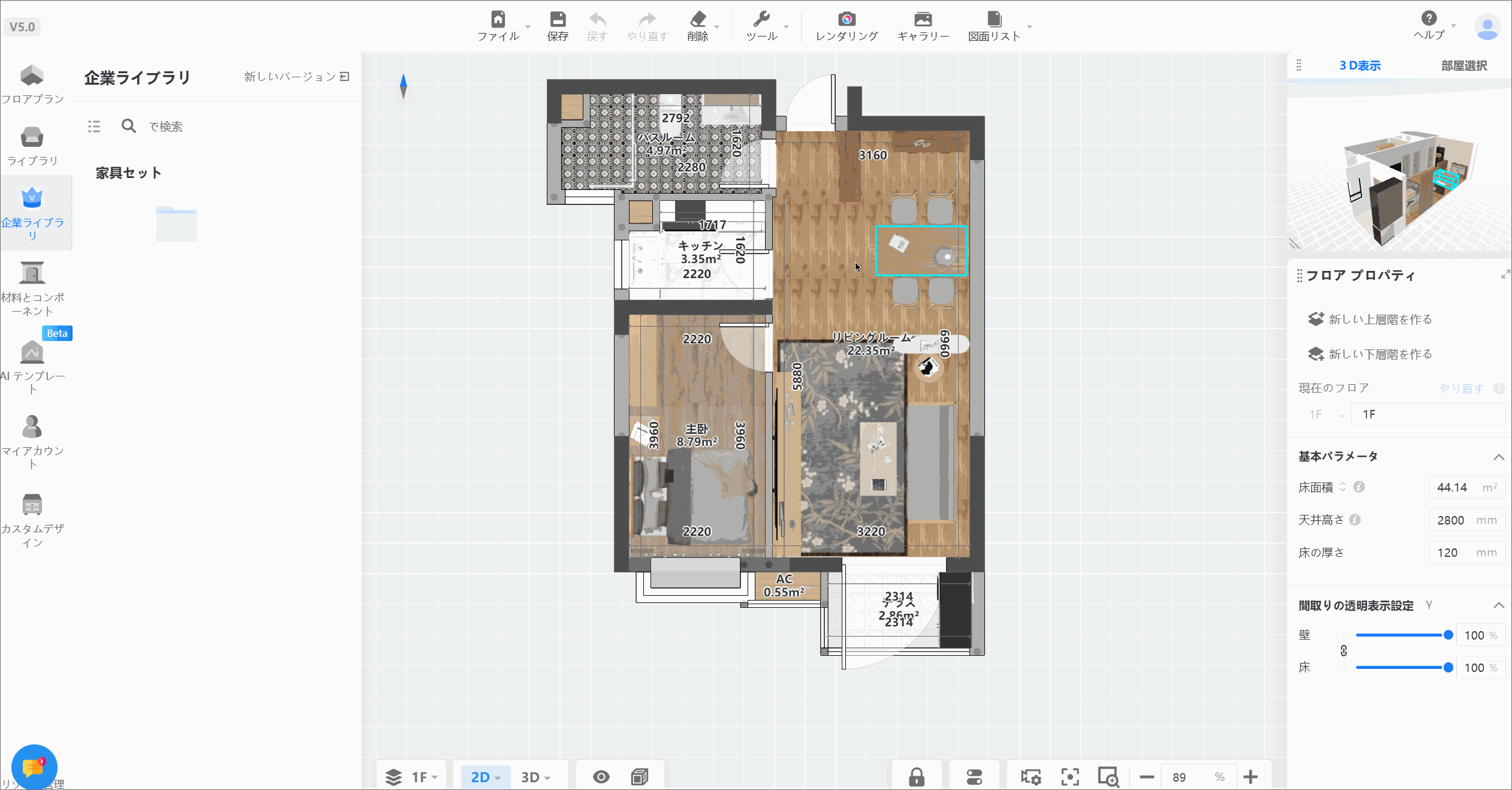Click 新しい上層階を作る button
This screenshot has width=1512, height=790.
pos(1370,319)
